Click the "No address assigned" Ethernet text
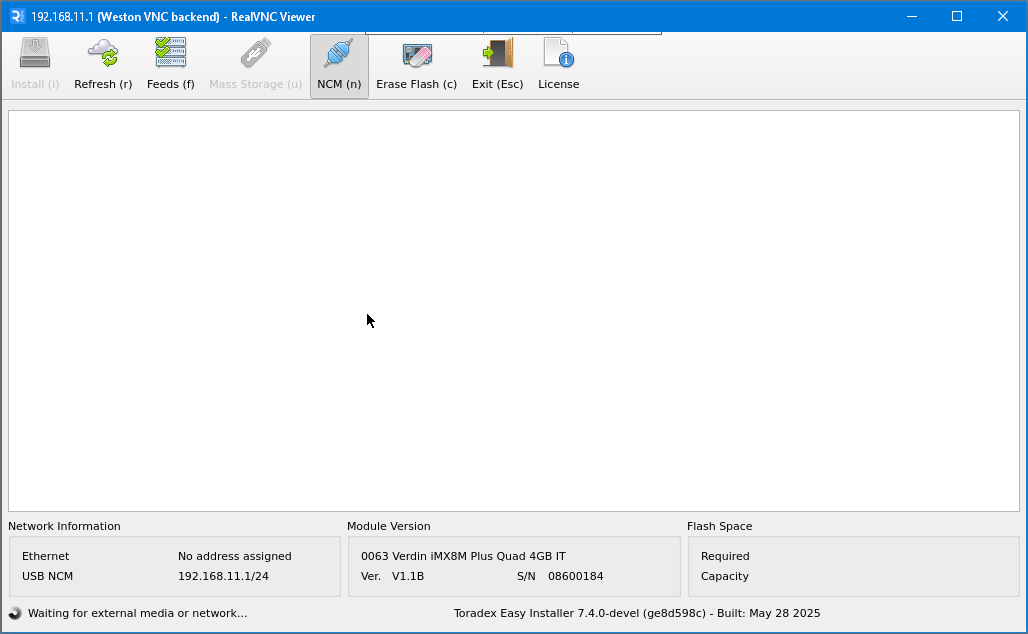Viewport: 1028px width, 634px height. pos(234,556)
